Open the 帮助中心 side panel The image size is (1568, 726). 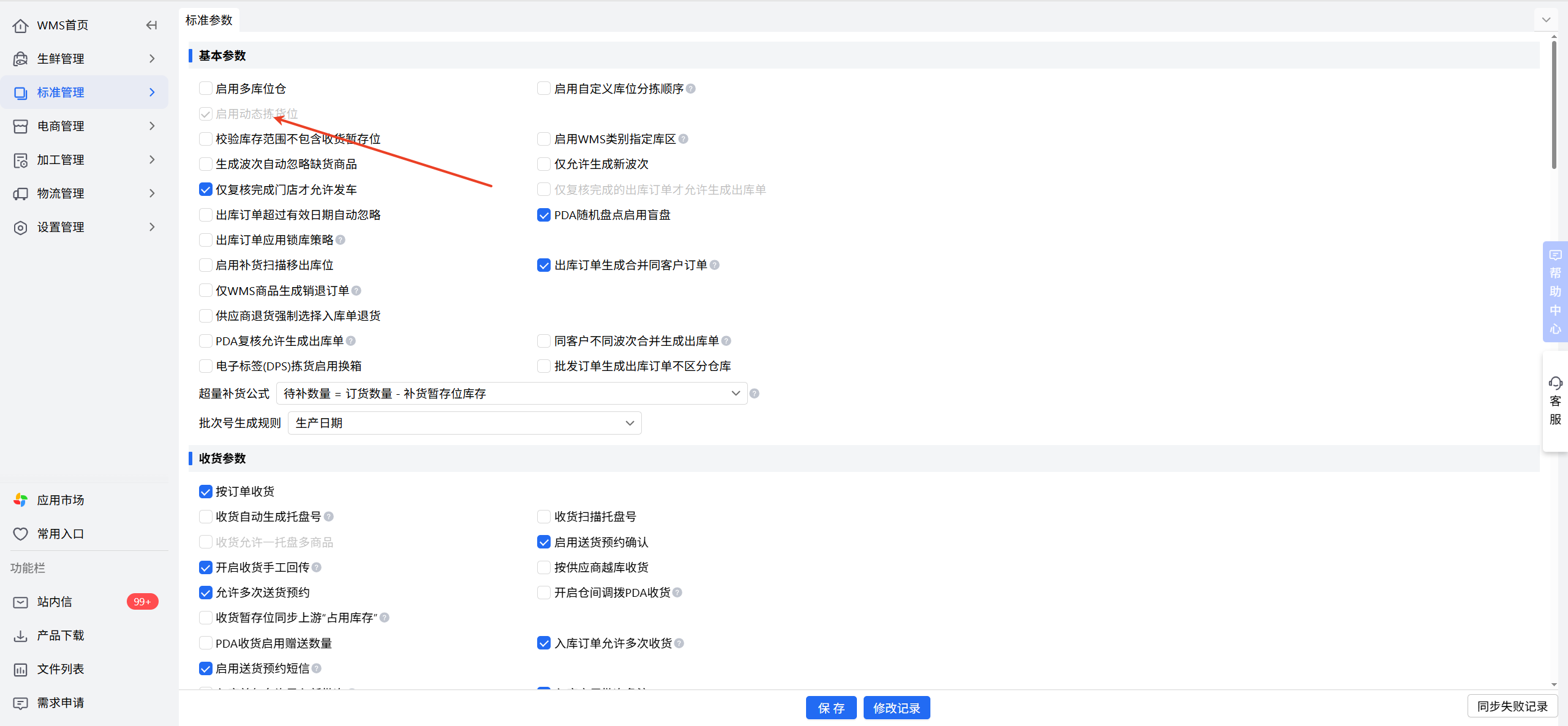click(1555, 291)
